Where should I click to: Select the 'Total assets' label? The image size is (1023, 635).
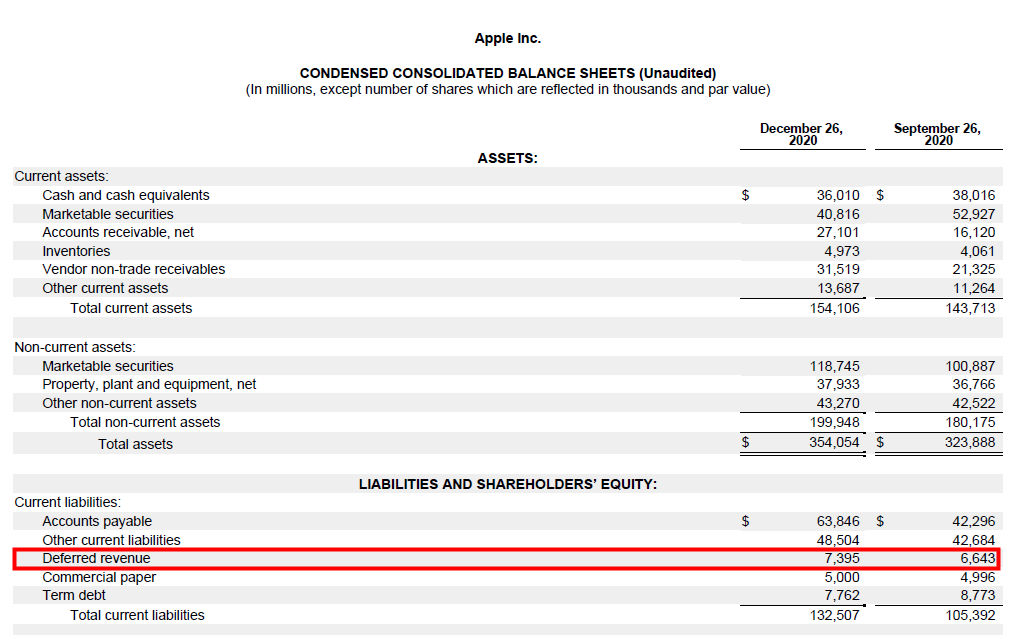coord(136,444)
